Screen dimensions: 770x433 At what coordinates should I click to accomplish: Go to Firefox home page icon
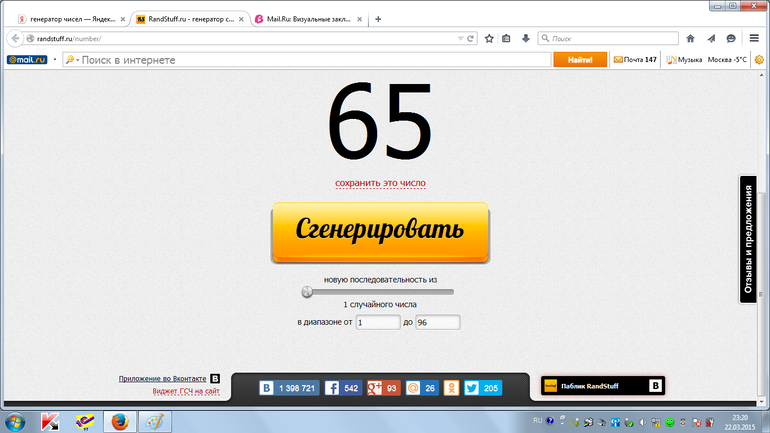tap(691, 38)
